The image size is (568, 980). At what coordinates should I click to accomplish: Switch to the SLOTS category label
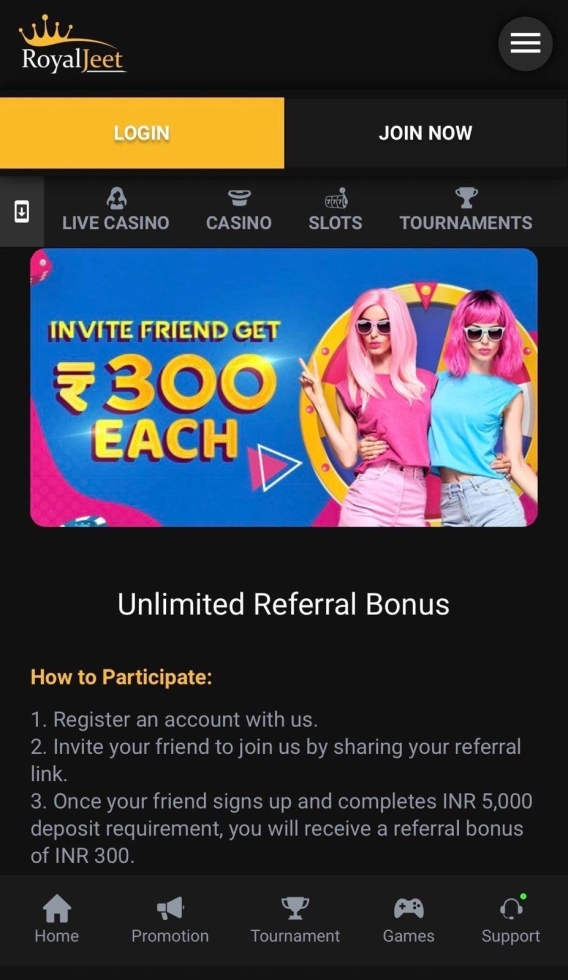(336, 223)
